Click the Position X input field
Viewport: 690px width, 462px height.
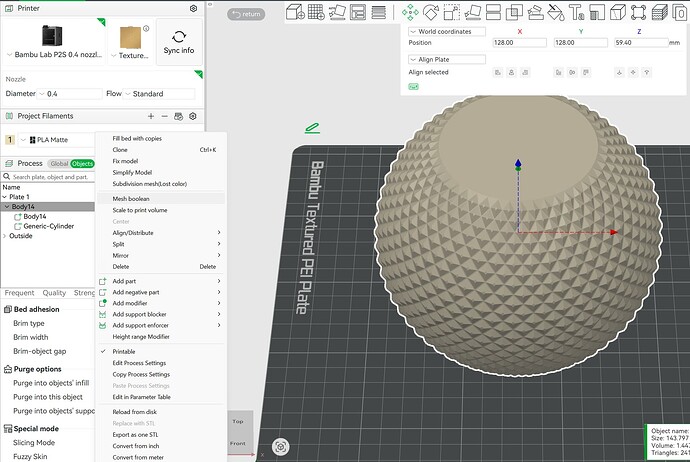[x=519, y=43]
